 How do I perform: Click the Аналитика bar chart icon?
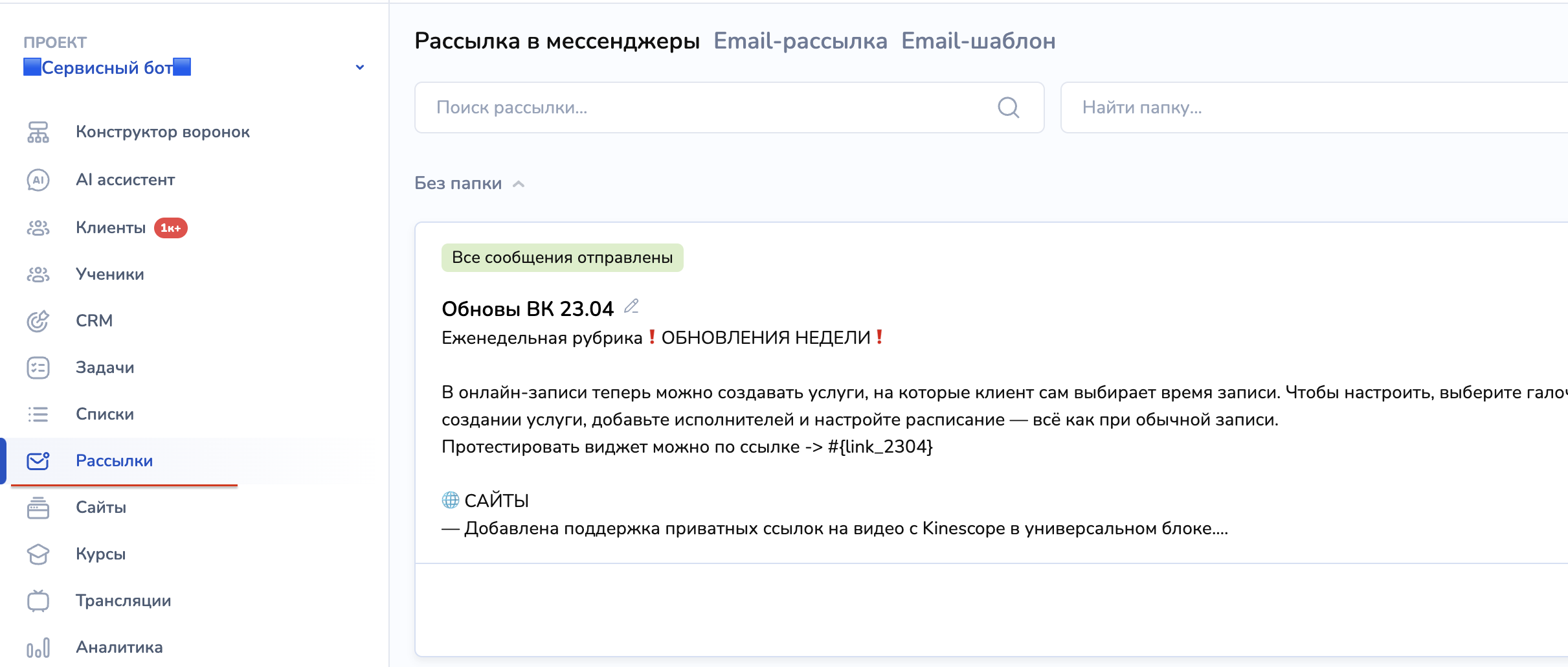tap(38, 648)
